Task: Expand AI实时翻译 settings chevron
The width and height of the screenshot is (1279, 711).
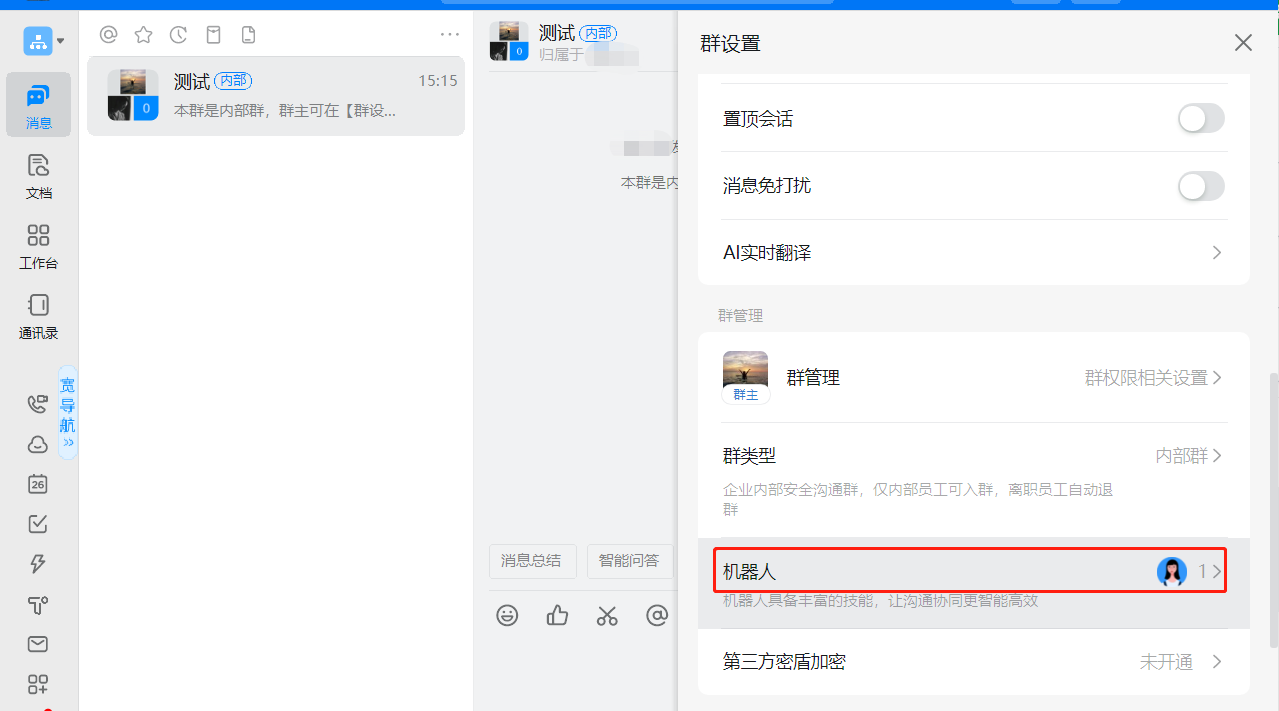Action: point(1216,253)
